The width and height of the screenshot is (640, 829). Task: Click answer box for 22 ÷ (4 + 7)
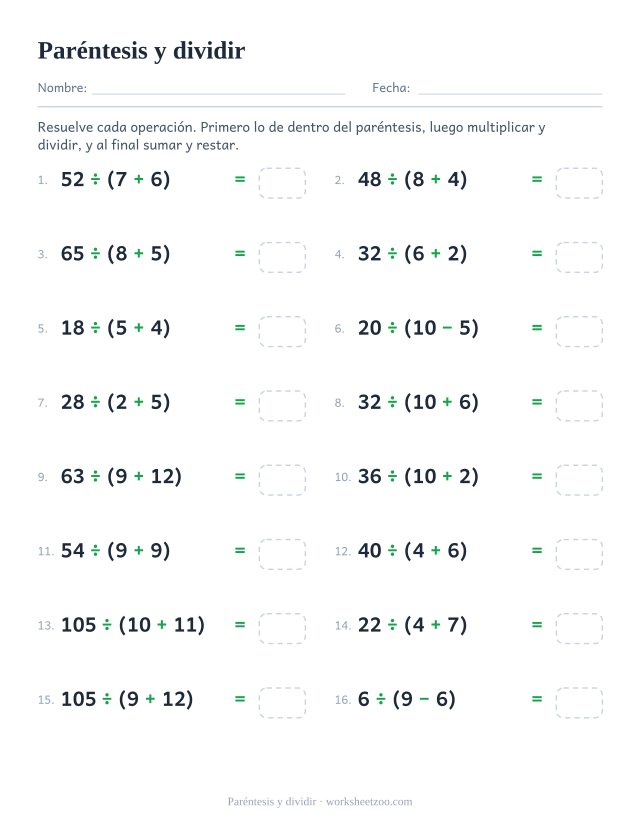[579, 629]
